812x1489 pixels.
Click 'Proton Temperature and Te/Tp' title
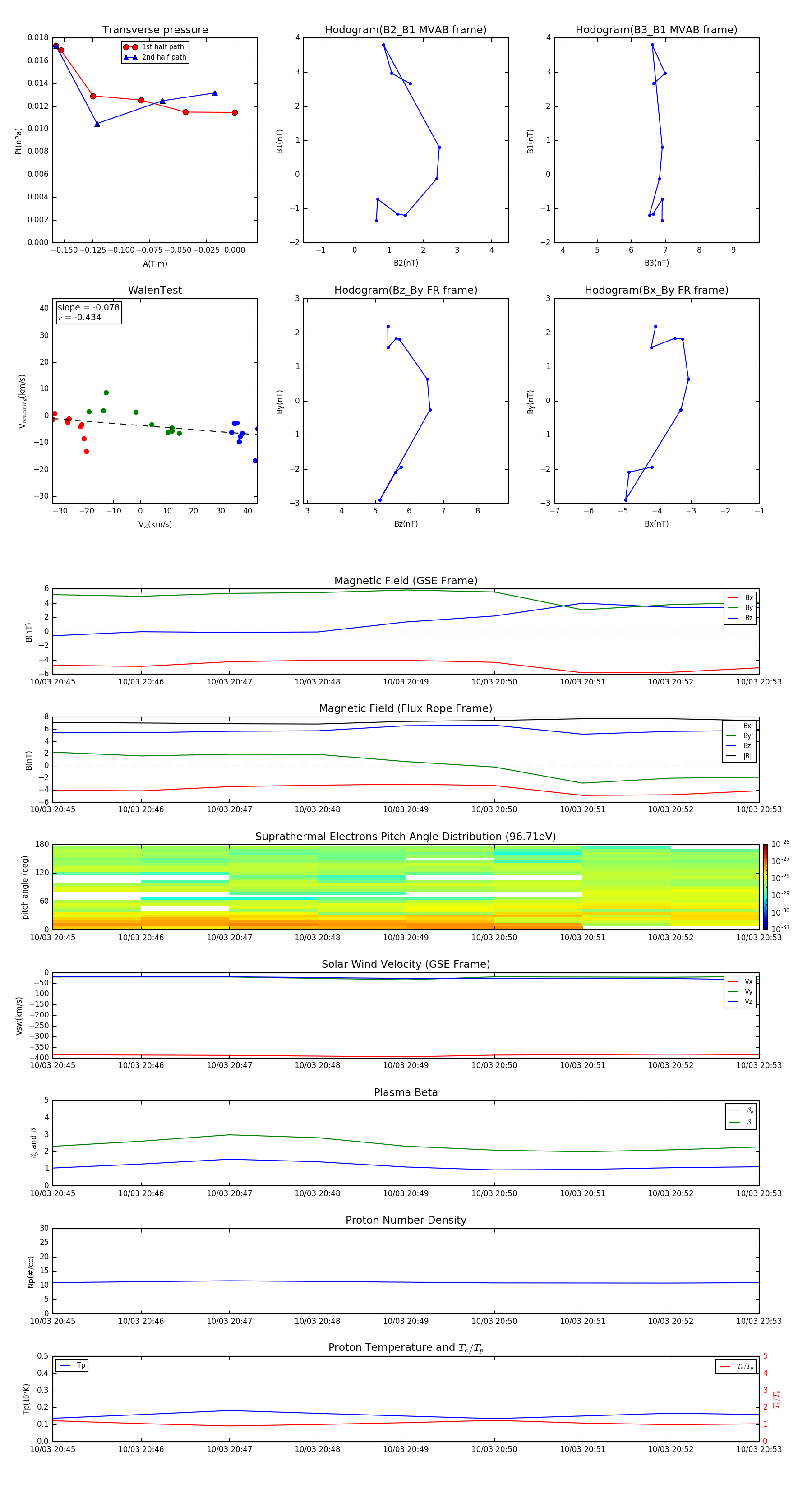pos(406,1348)
